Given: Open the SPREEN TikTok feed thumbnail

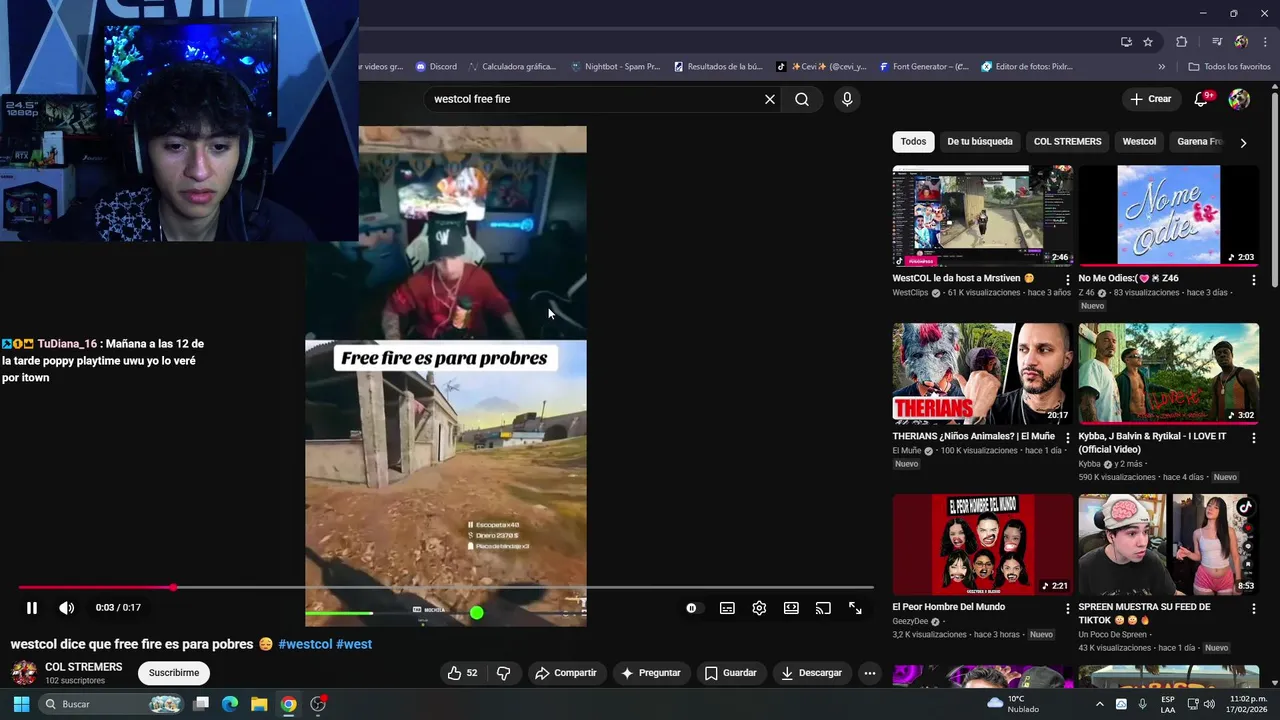Looking at the screenshot, I should (1169, 544).
